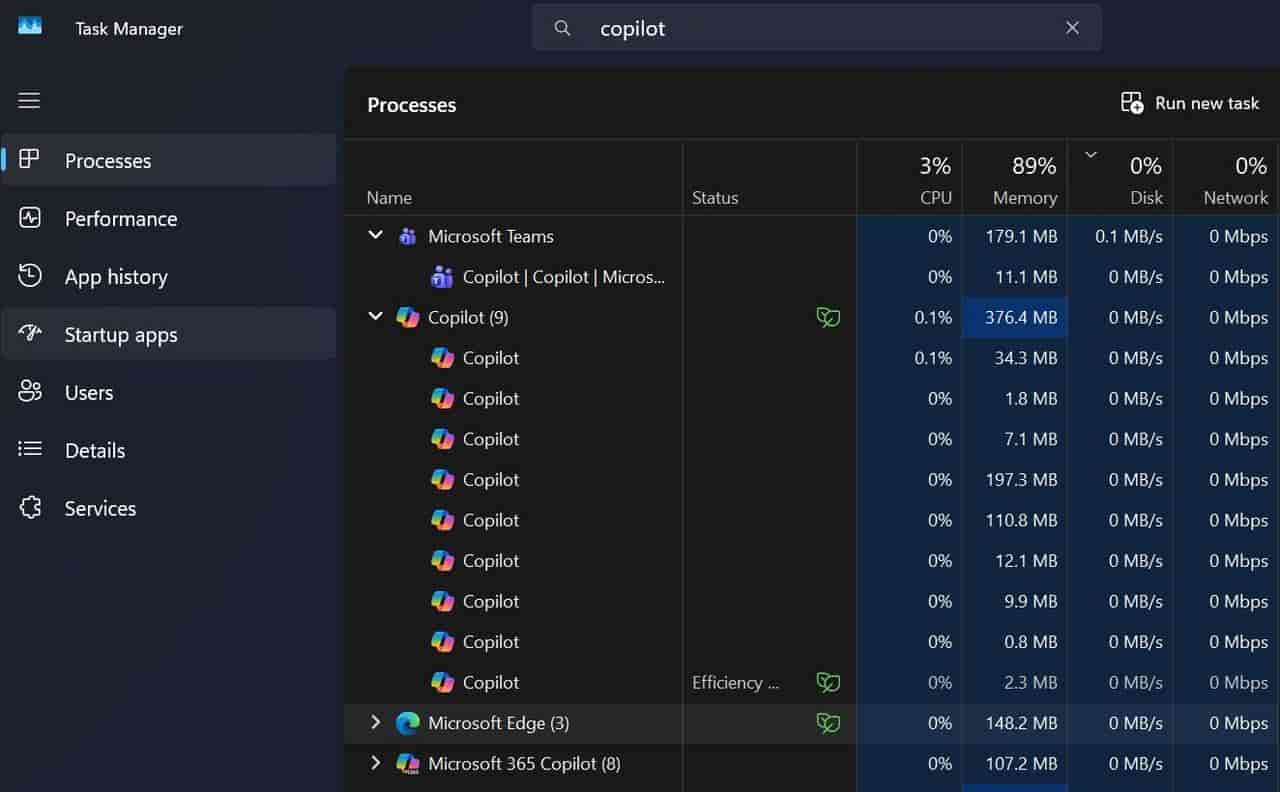Screen dimensions: 1280x792
Task: Click the Copilot (9) group icon
Action: pyautogui.click(x=407, y=317)
